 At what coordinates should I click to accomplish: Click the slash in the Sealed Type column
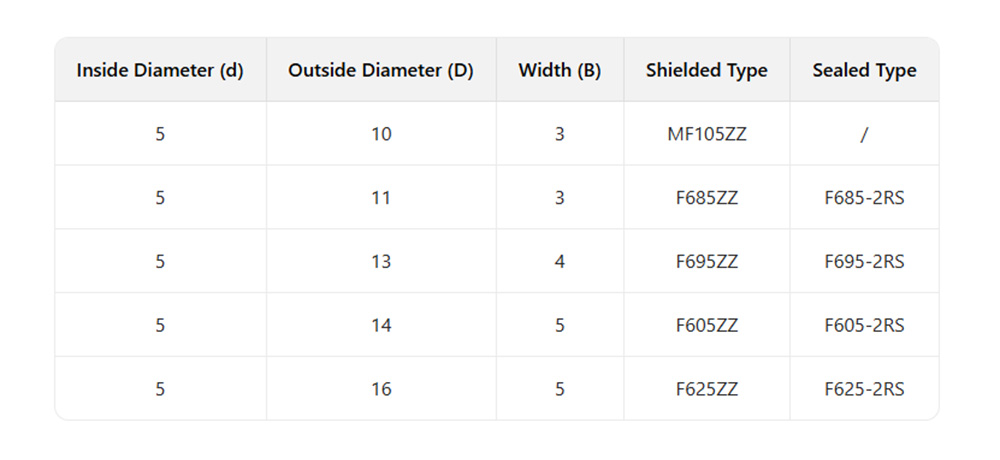(x=864, y=134)
